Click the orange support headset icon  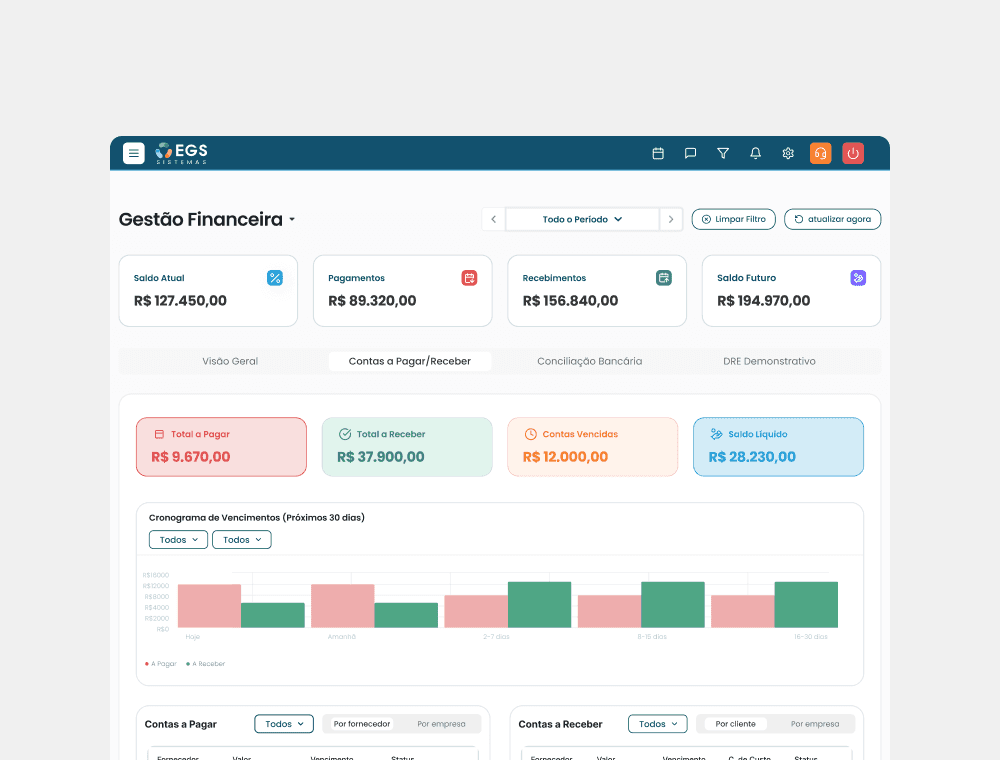point(820,153)
